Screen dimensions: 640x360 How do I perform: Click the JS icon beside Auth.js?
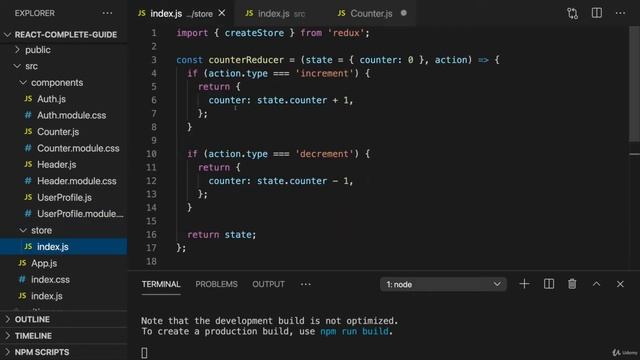tap(28, 99)
